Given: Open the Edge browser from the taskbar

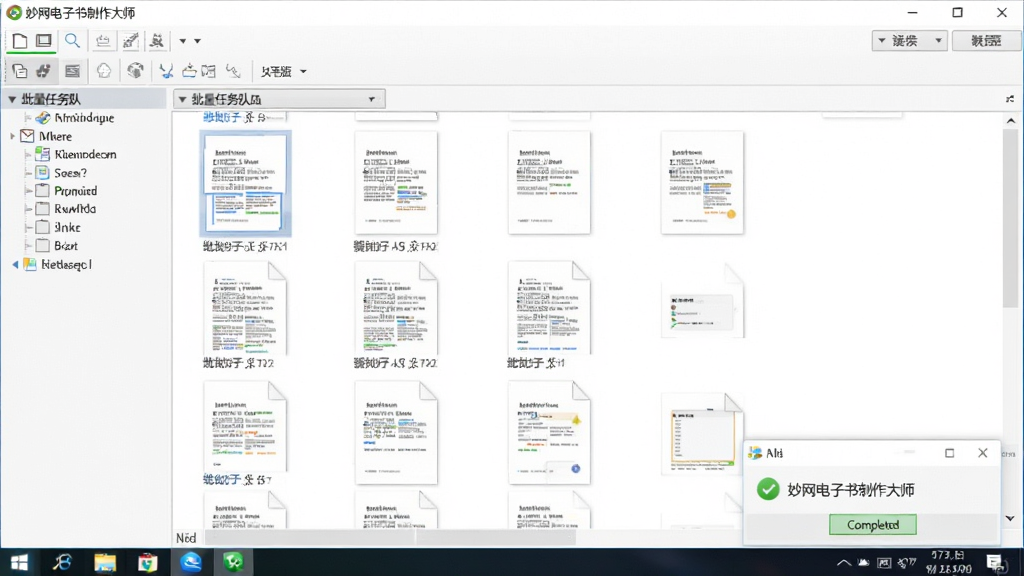Looking at the screenshot, I should pyautogui.click(x=191, y=562).
